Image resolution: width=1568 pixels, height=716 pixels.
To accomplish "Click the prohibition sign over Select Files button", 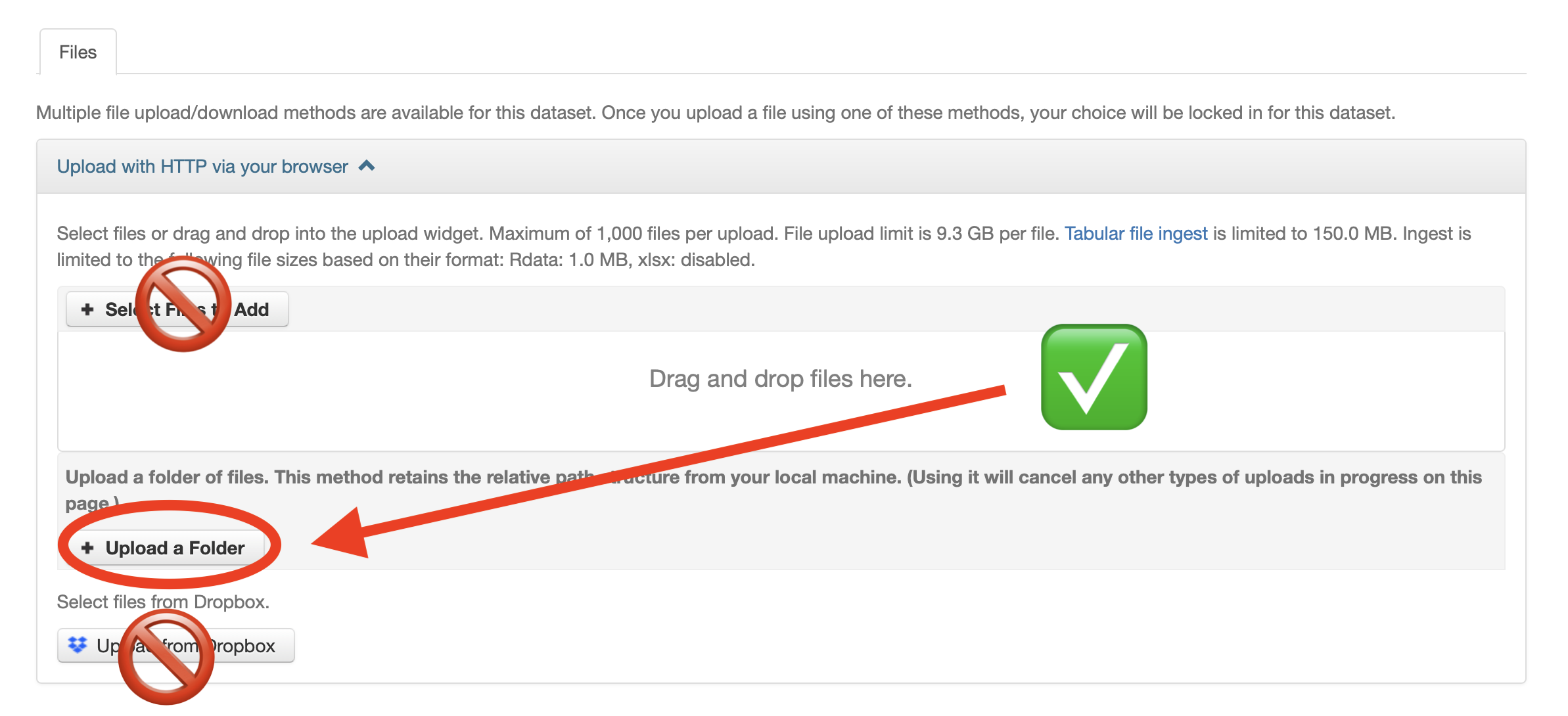I will coord(183,304).
